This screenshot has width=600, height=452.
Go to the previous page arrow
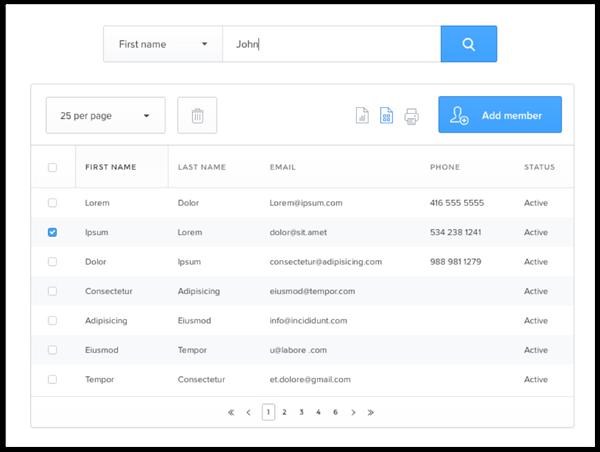248,412
